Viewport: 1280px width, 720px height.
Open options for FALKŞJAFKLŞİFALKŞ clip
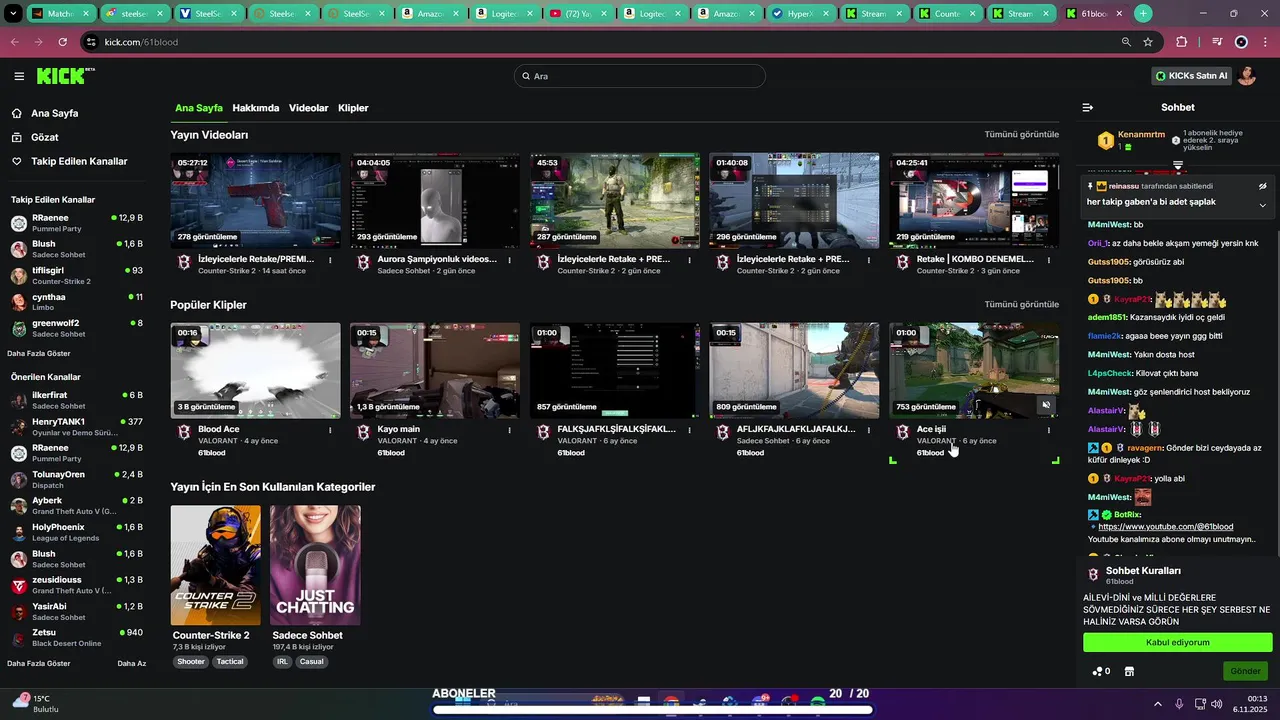tap(689, 430)
